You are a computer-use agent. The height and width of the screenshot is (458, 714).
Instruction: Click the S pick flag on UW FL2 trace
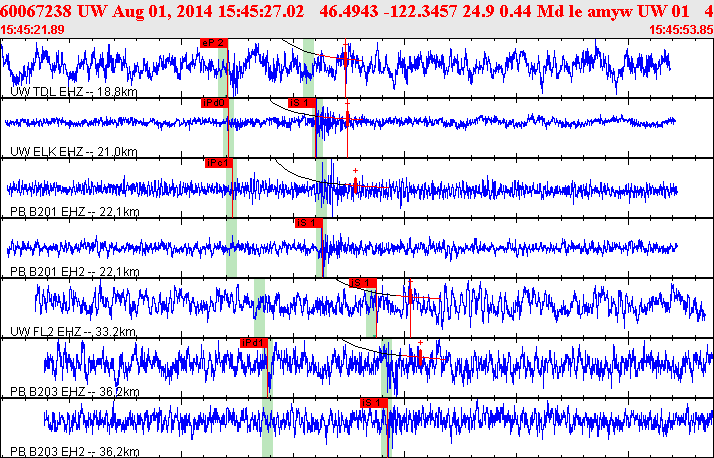[362, 282]
